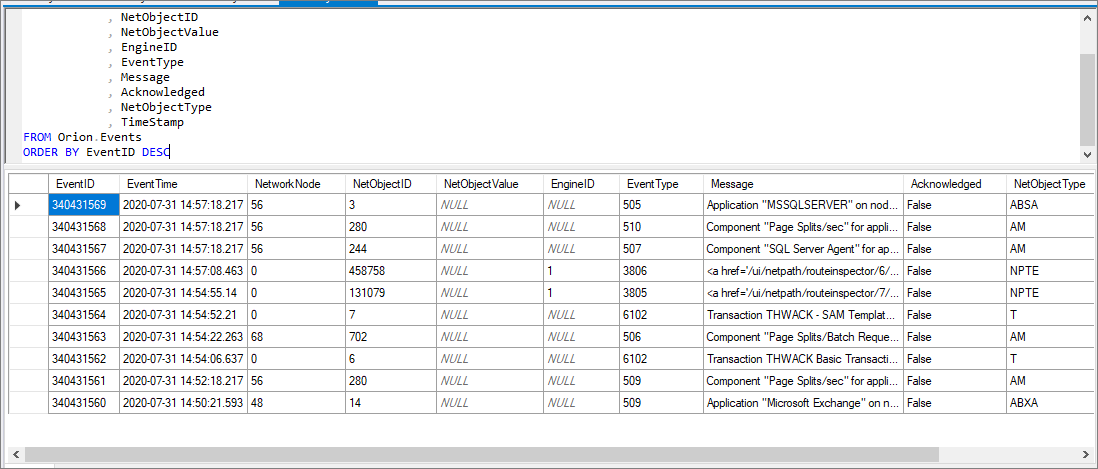
Task: Place cursor after DESC in query editor
Action: point(170,152)
